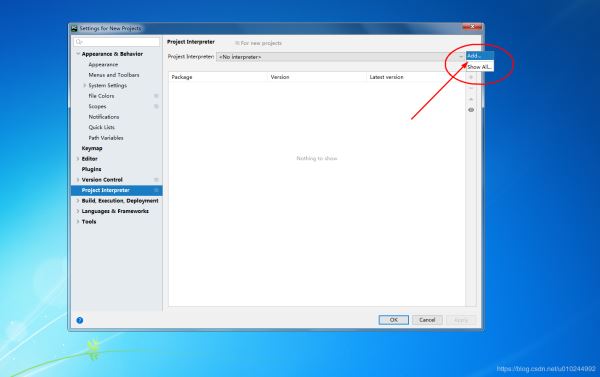Image resolution: width=600 pixels, height=377 pixels.
Task: Choose Show All... from the interpreter popup
Action: point(480,67)
